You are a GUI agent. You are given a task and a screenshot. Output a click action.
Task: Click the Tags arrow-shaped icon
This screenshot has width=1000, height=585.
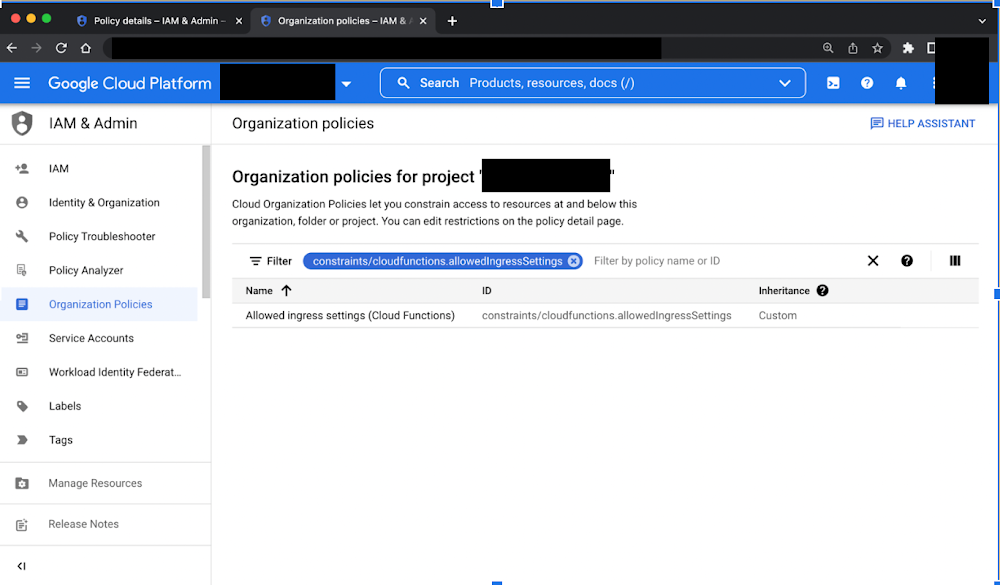click(22, 440)
